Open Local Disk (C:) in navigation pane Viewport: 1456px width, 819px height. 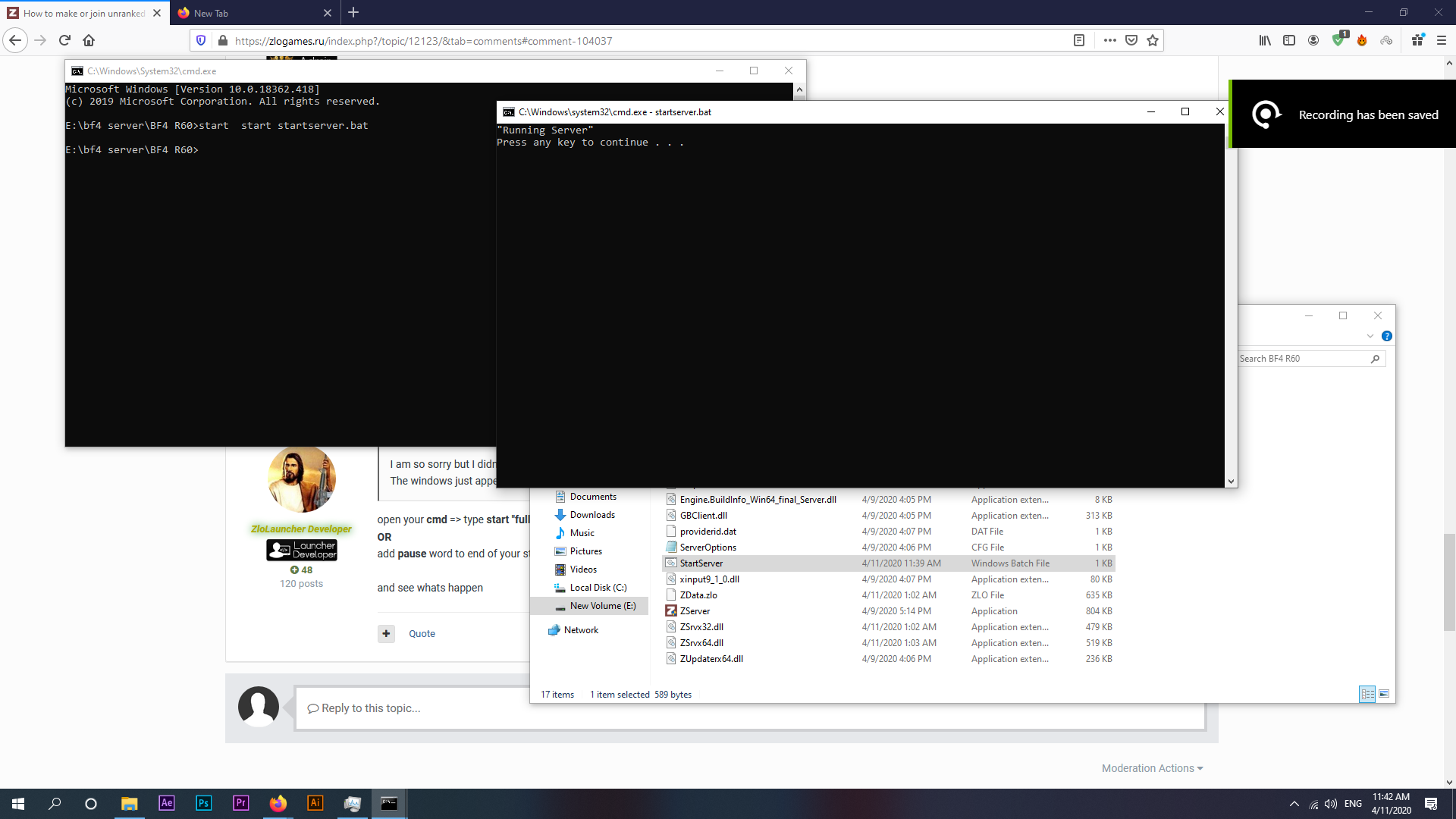tap(598, 588)
